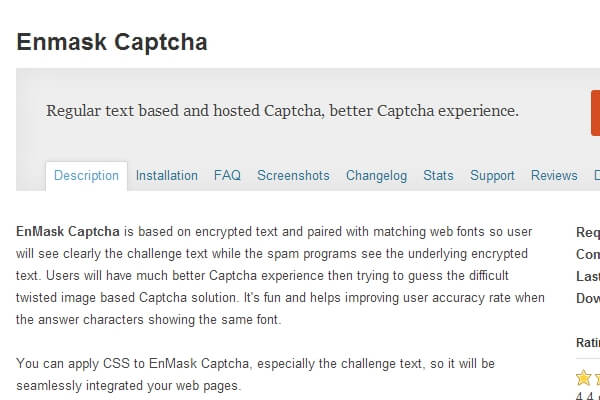Click the Enmask Captcha page title
The width and height of the screenshot is (600, 400).
112,42
